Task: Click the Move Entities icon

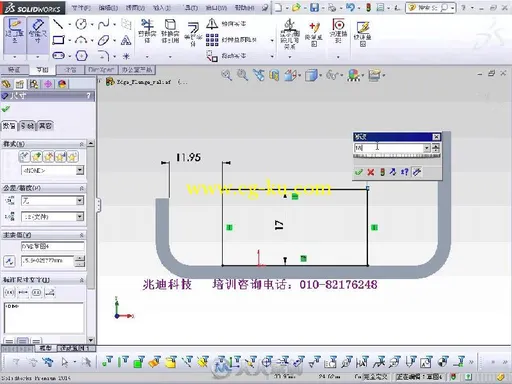Action: tap(212, 56)
